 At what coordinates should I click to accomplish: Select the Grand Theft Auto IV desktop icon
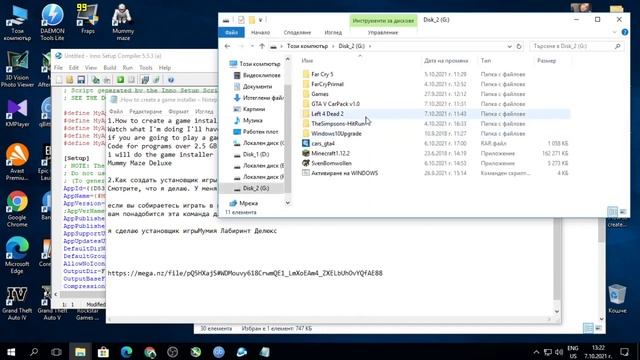pyautogui.click(x=17, y=303)
